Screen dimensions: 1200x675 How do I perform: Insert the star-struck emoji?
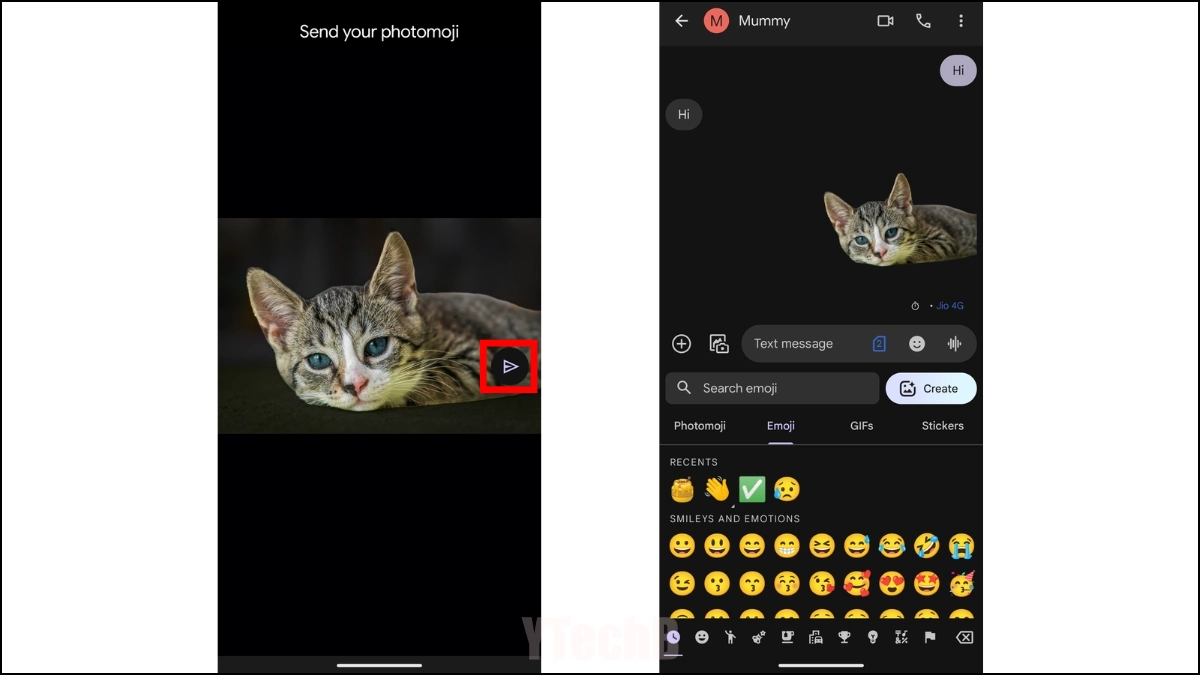tap(927, 583)
